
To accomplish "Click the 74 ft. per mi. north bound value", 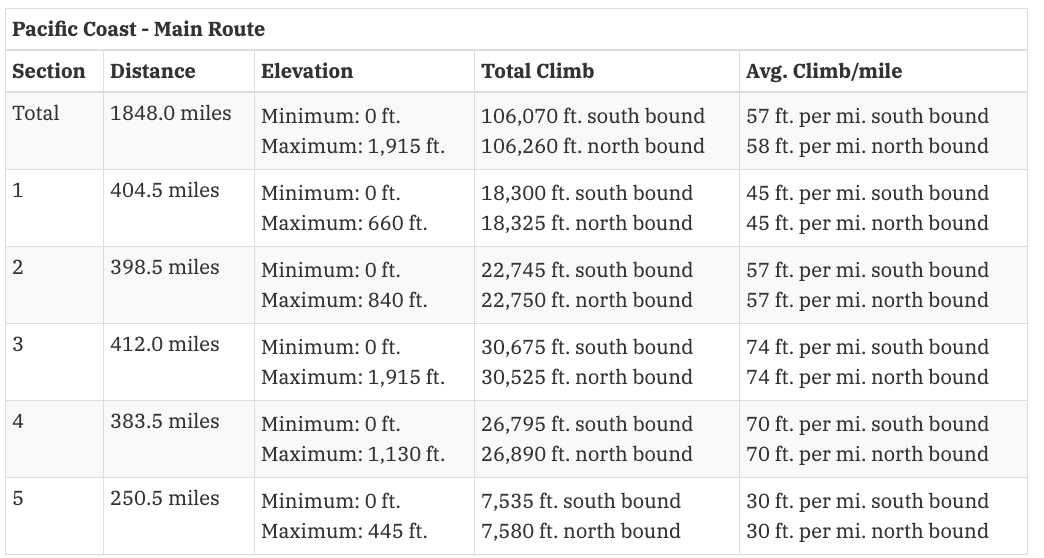I will (x=867, y=377).
